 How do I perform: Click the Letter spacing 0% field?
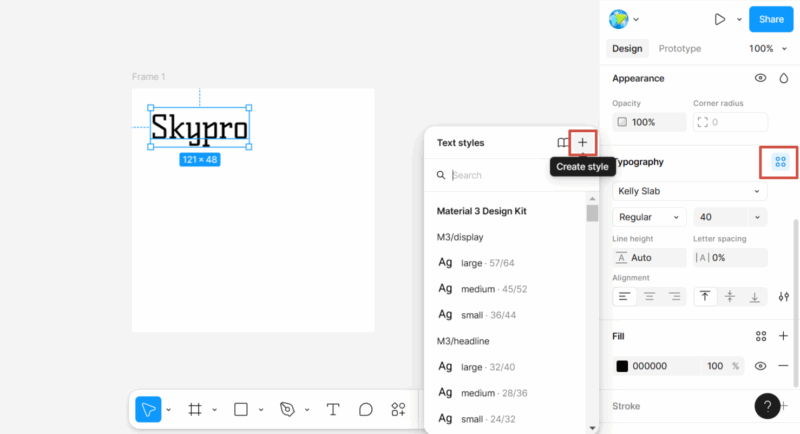730,258
